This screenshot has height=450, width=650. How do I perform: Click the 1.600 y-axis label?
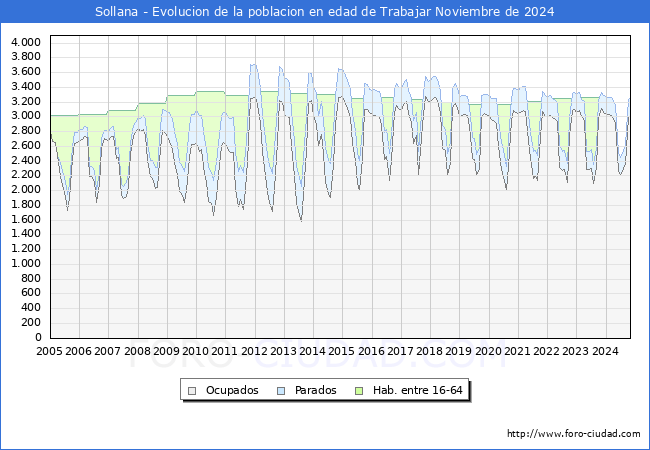[x=26, y=219]
